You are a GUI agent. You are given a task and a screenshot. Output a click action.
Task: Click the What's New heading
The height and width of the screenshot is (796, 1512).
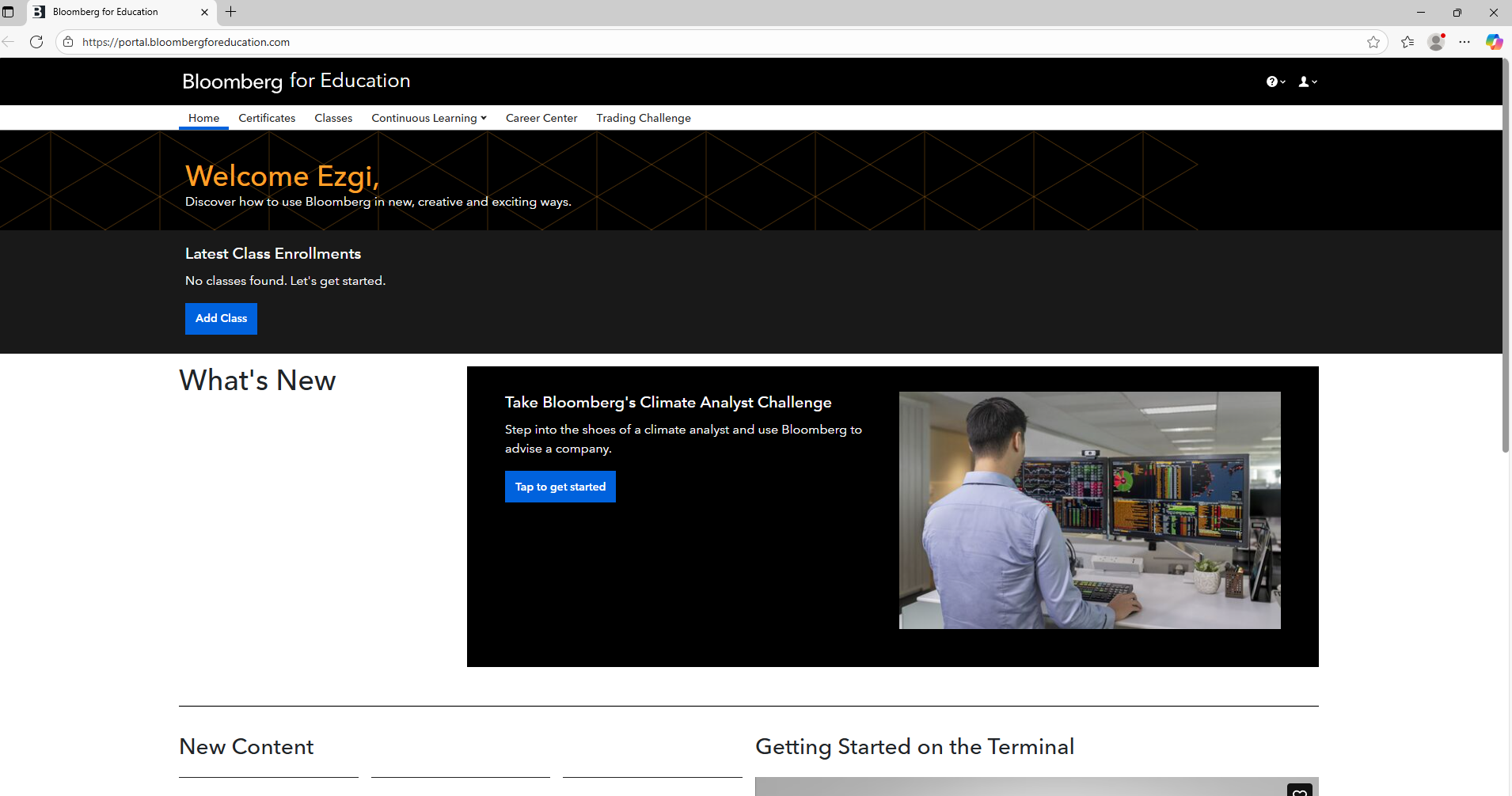click(257, 381)
